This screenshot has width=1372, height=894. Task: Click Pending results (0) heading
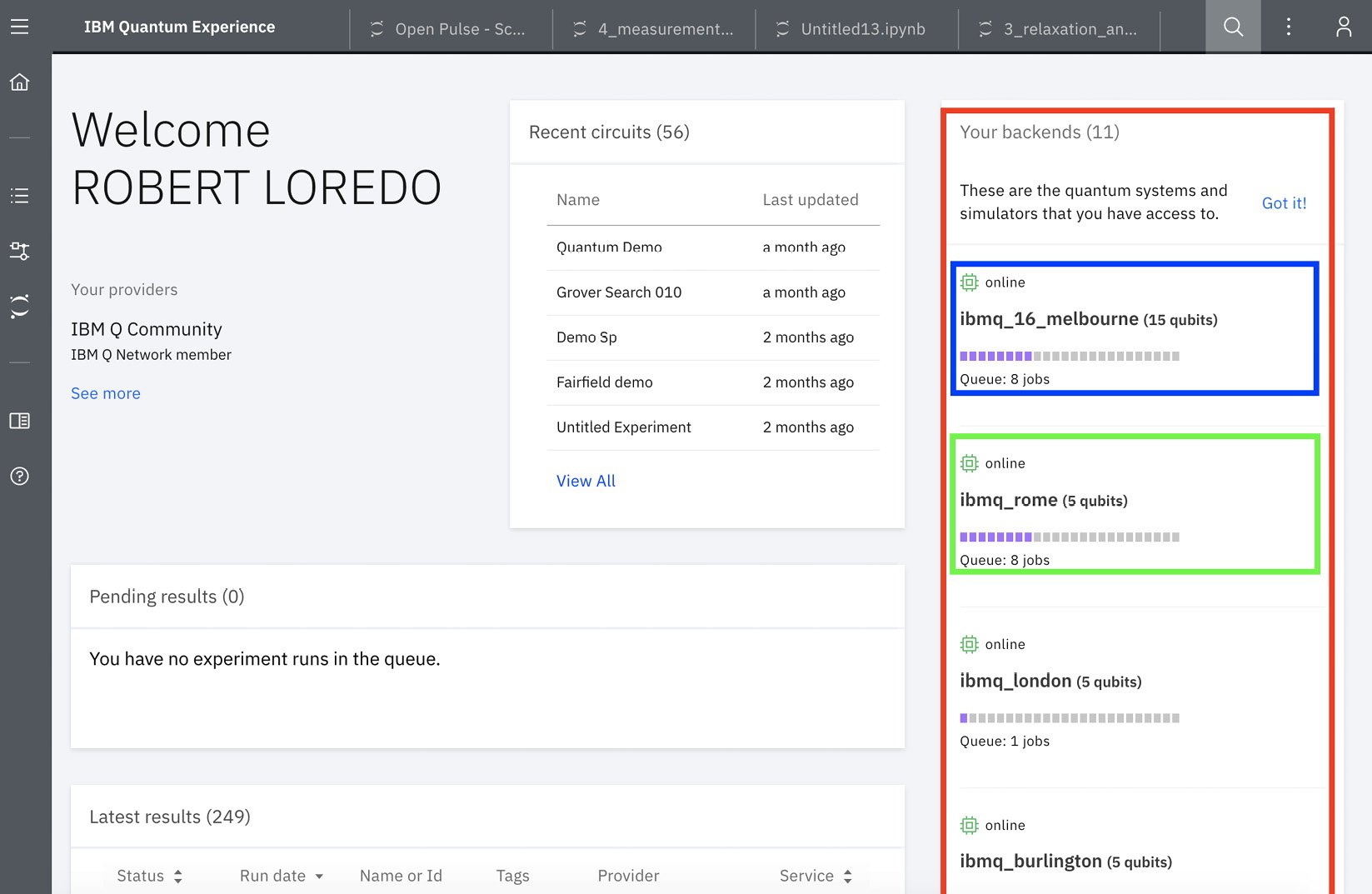pos(167,597)
